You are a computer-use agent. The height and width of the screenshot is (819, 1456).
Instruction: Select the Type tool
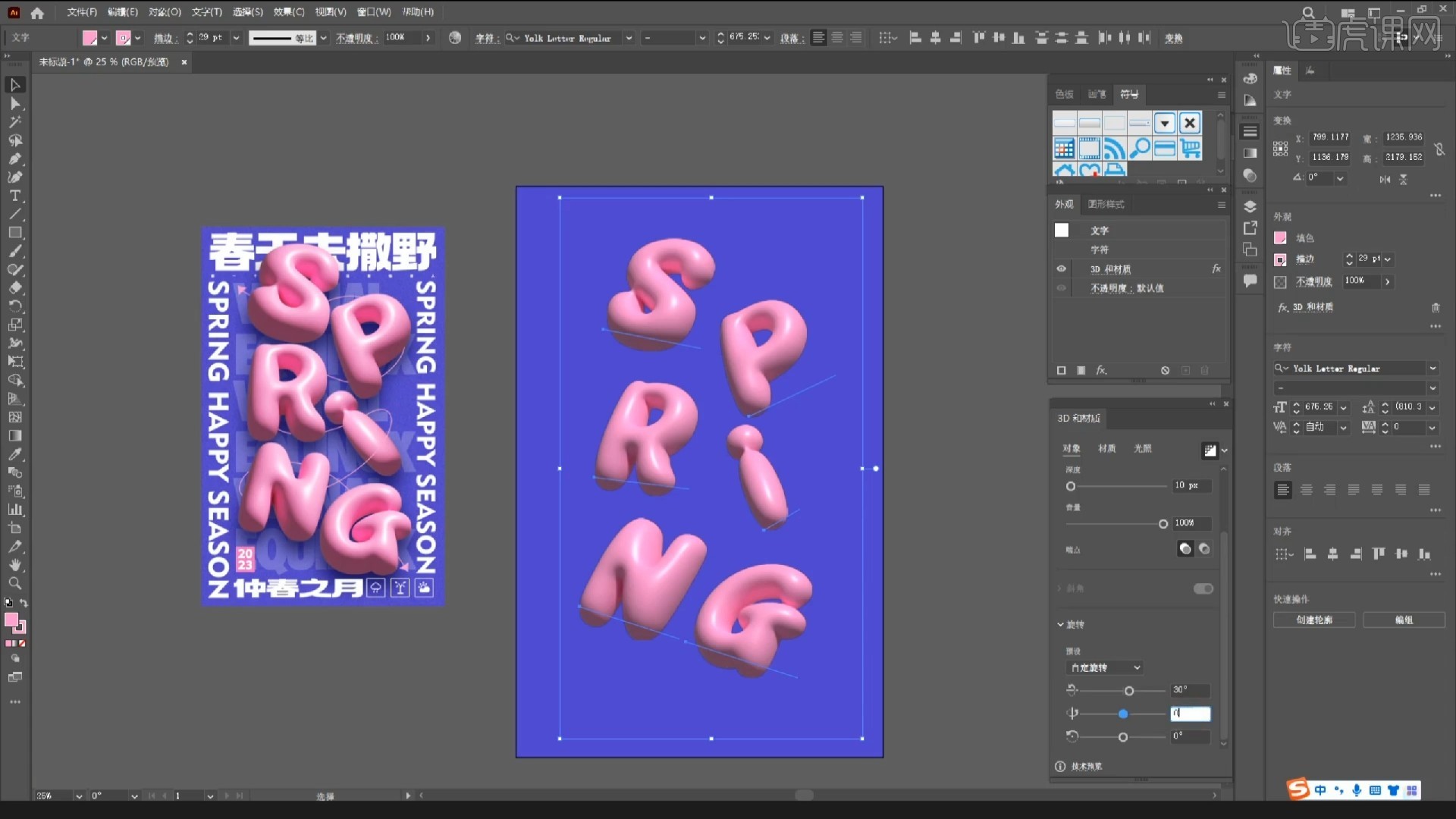(14, 196)
